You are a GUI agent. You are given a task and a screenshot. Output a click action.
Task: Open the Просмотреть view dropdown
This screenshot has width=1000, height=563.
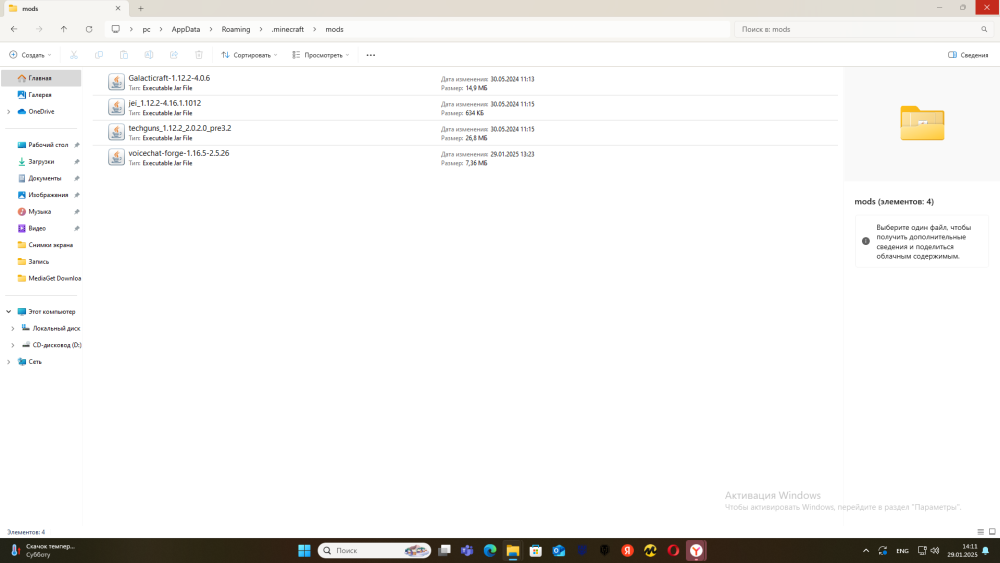pyautogui.click(x=321, y=55)
